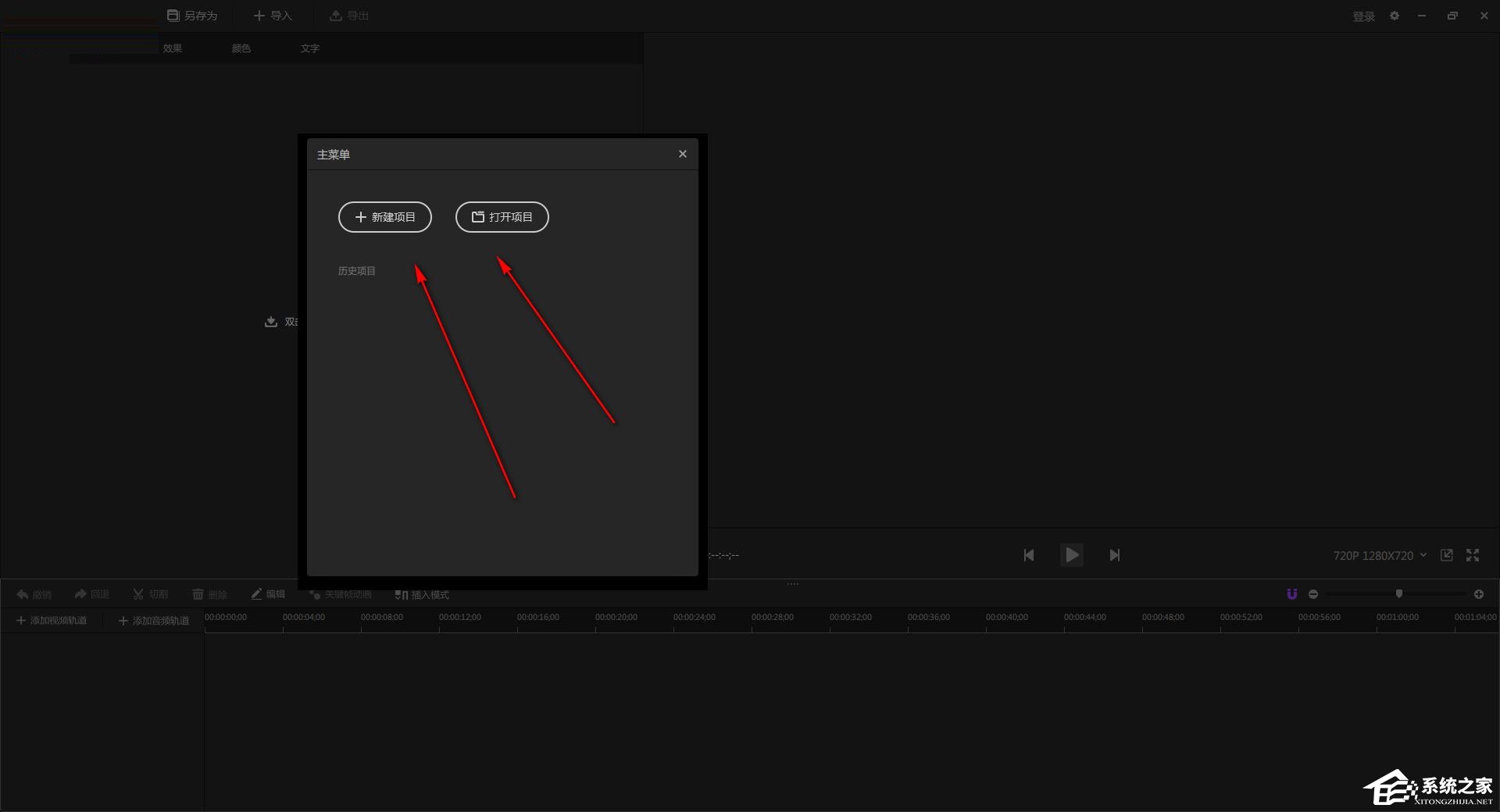The height and width of the screenshot is (812, 1500).
Task: Click the timeline zoom slider handle
Action: pyautogui.click(x=1399, y=593)
